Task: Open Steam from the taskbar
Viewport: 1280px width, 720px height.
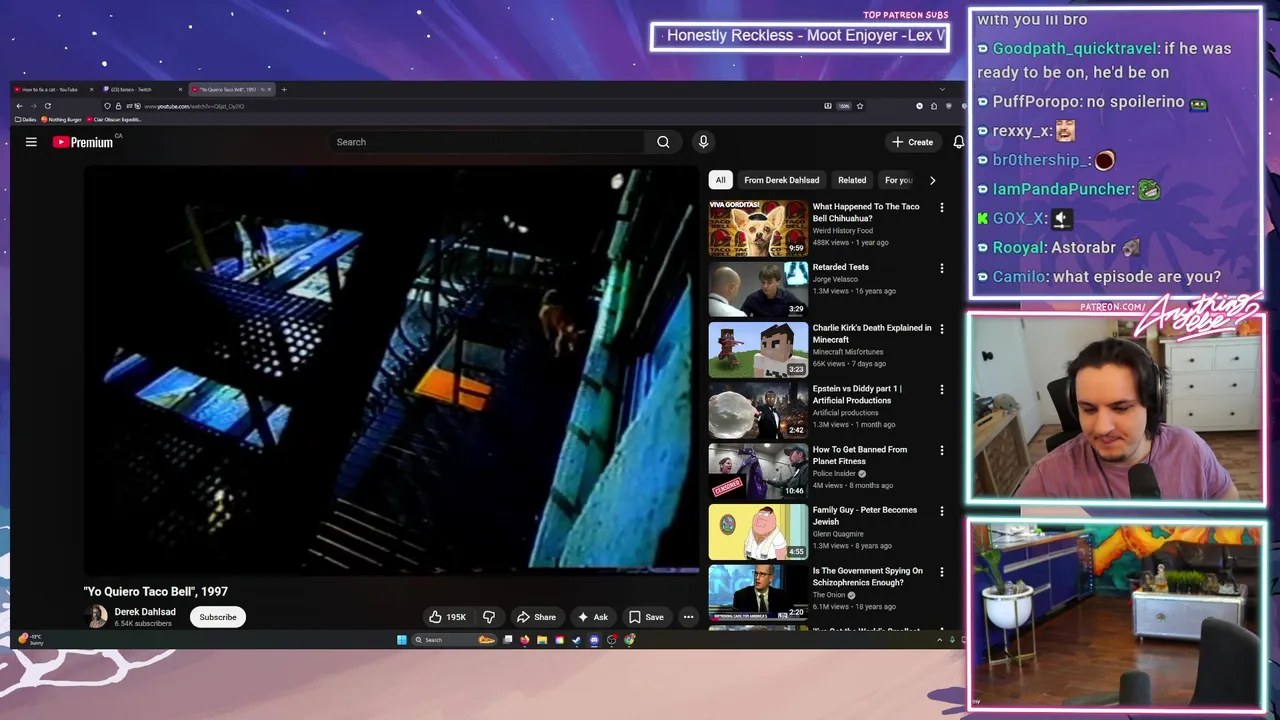Action: click(577, 640)
